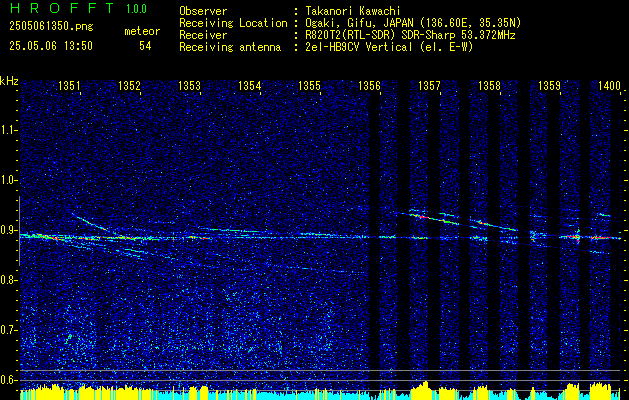Select observer name Takanori Kawachi
The image size is (629, 400).
click(x=351, y=11)
